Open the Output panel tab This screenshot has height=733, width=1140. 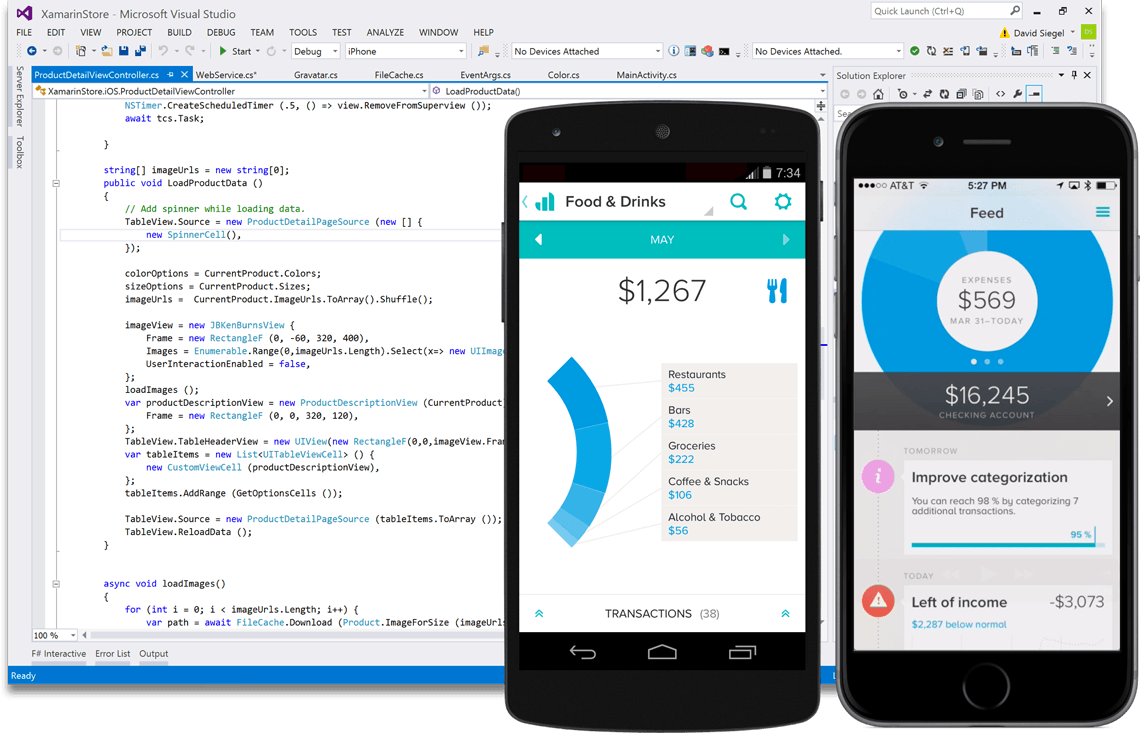coord(153,653)
